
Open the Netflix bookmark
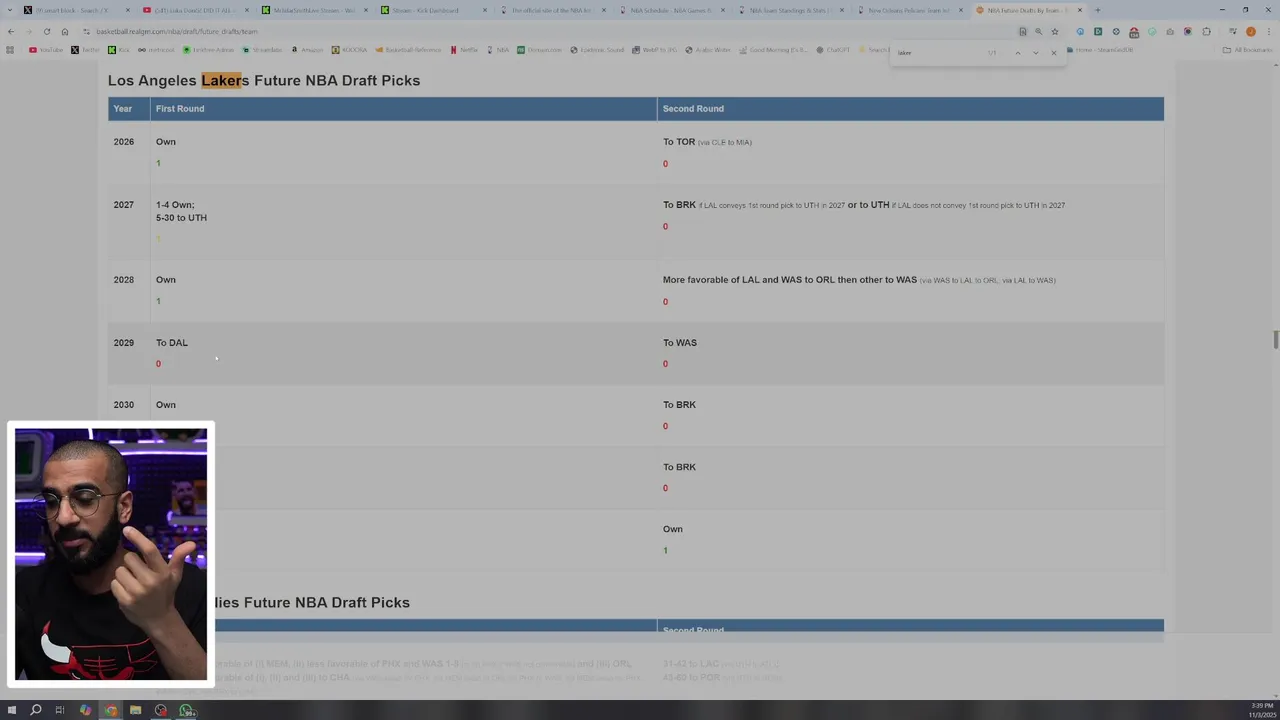tap(464, 50)
